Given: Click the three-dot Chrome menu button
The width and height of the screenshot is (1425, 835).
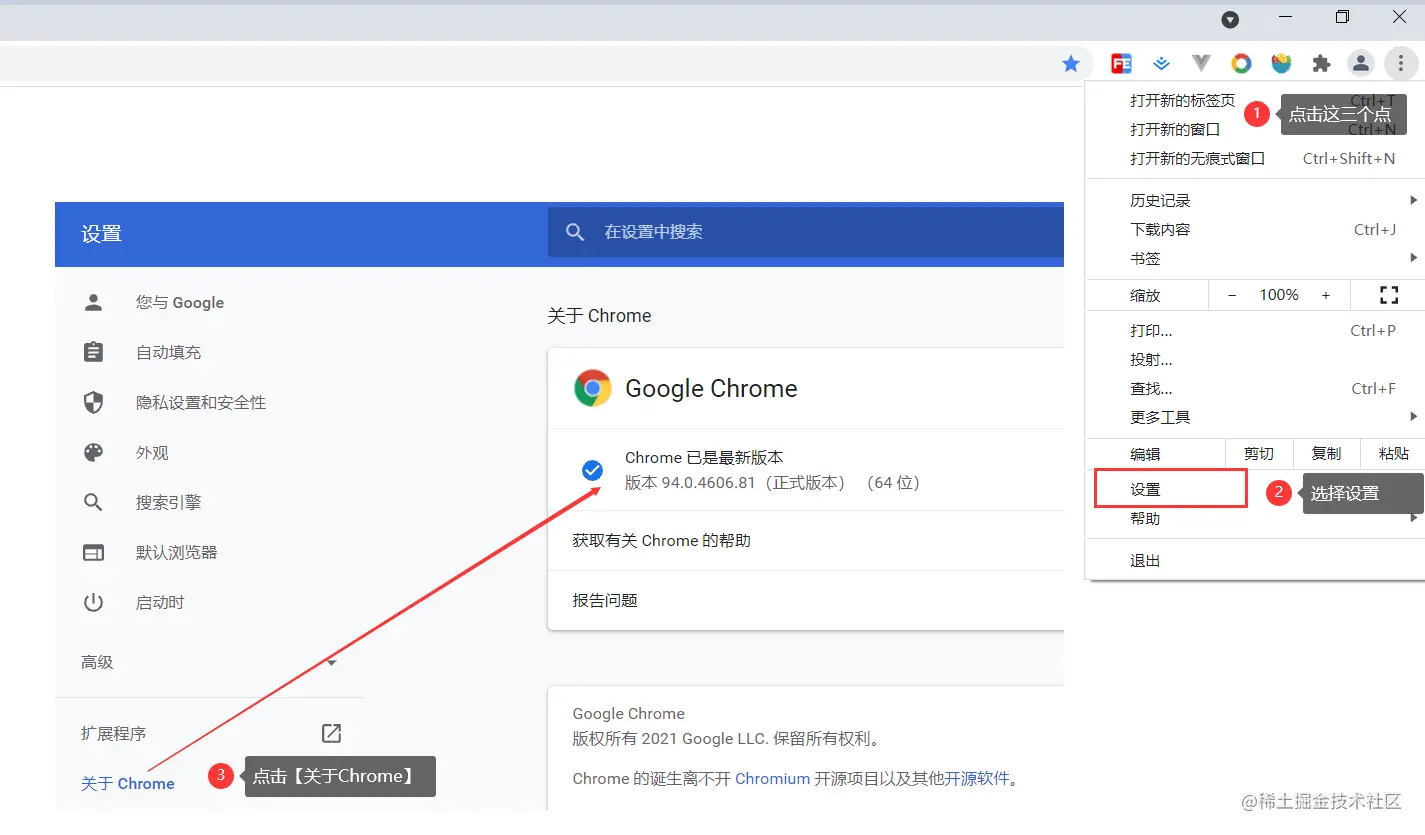Looking at the screenshot, I should point(1401,64).
